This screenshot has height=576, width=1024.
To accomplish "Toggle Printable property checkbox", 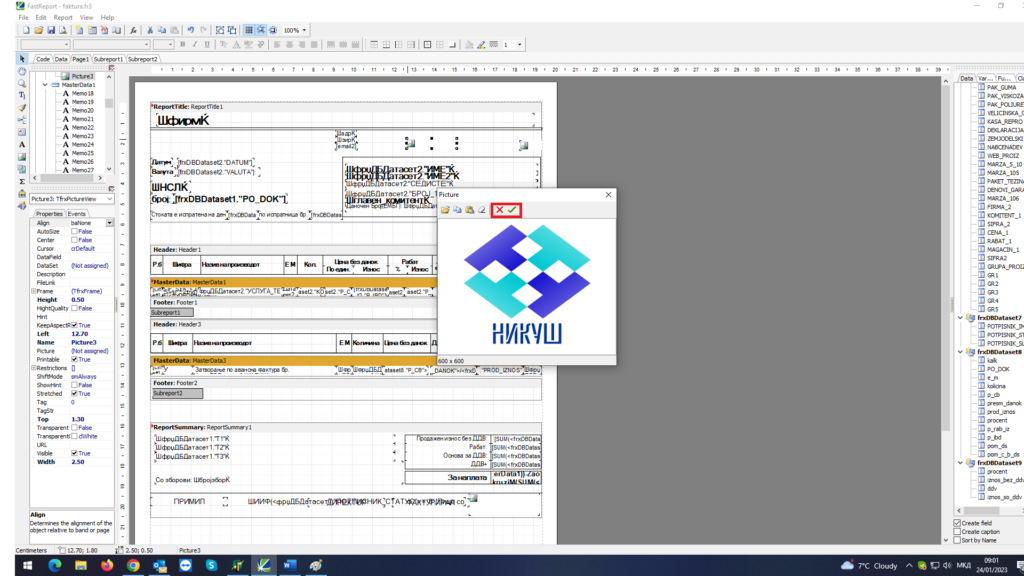I will pos(74,359).
